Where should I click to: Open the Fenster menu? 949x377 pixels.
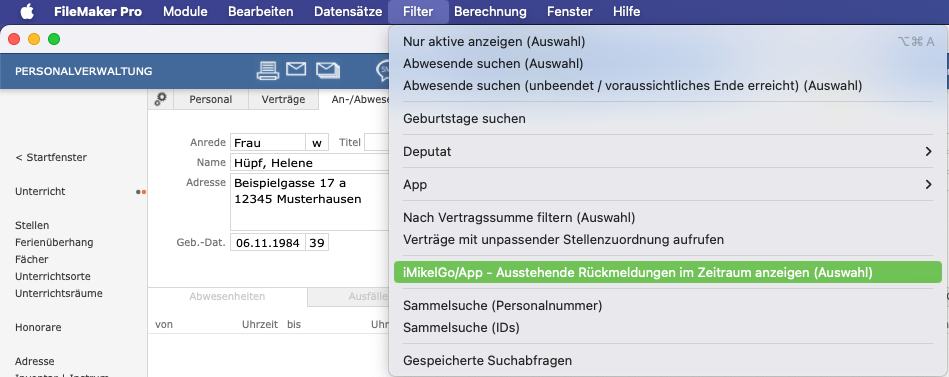pos(570,11)
